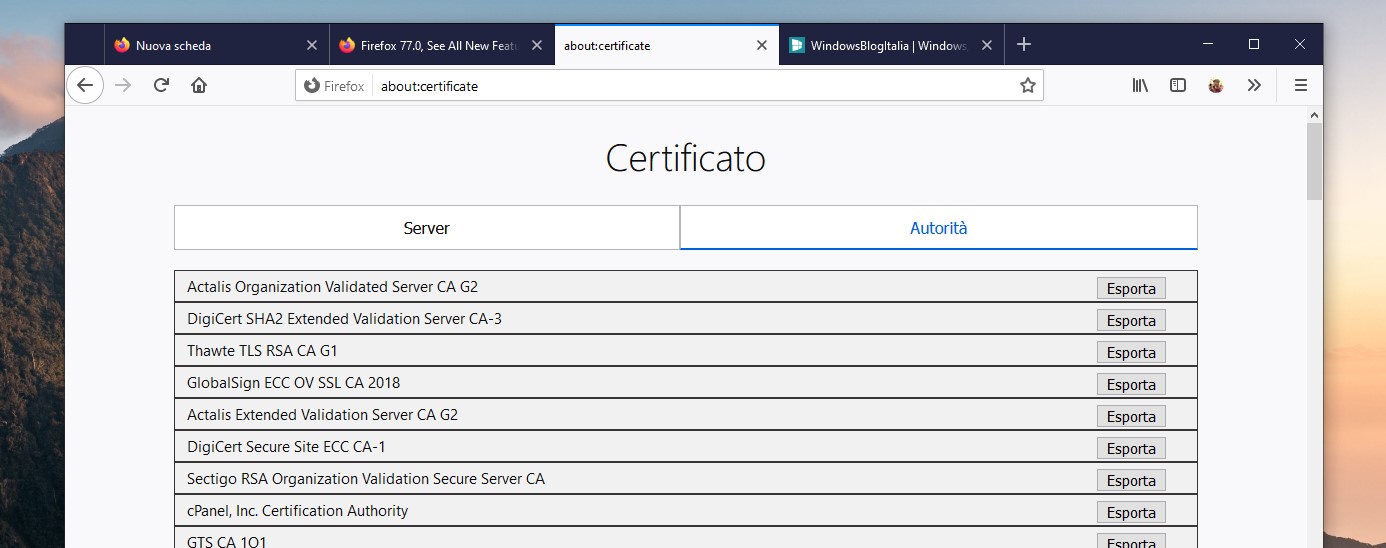The image size is (1386, 548).
Task: Export DigiCert SHA2 Extended Validation Server CA-3
Action: click(x=1131, y=320)
